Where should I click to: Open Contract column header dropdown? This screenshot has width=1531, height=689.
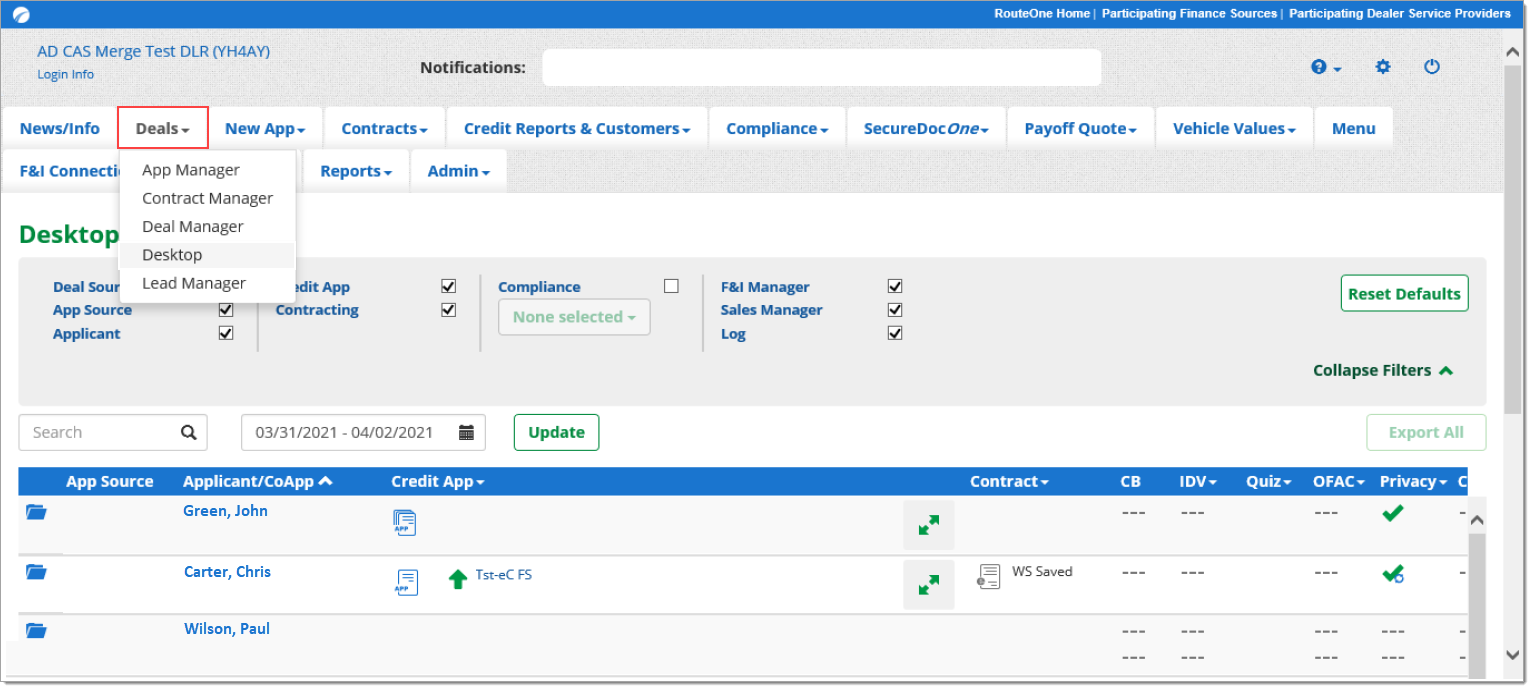[1009, 481]
